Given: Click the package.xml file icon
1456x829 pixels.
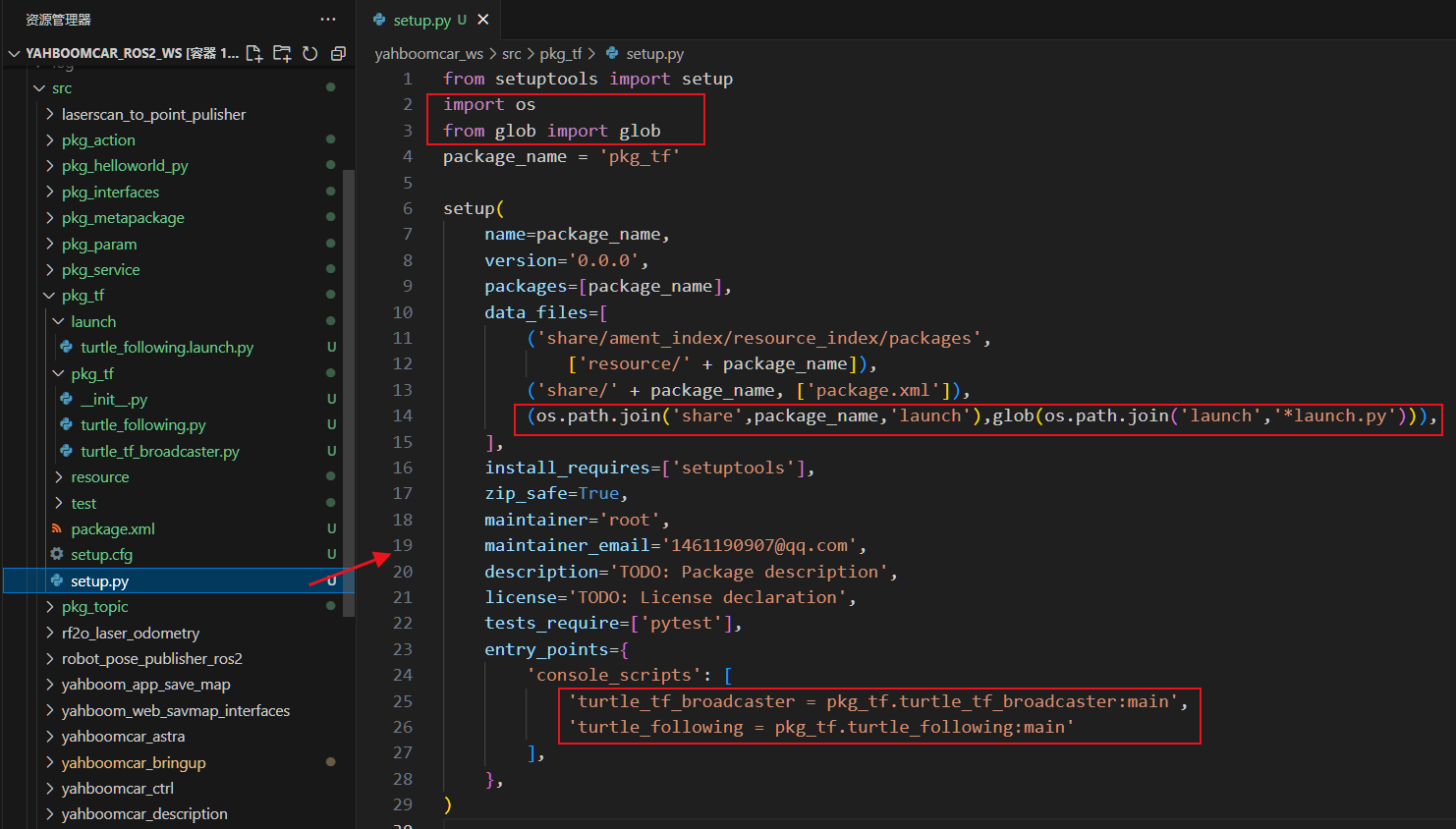Looking at the screenshot, I should (x=57, y=528).
